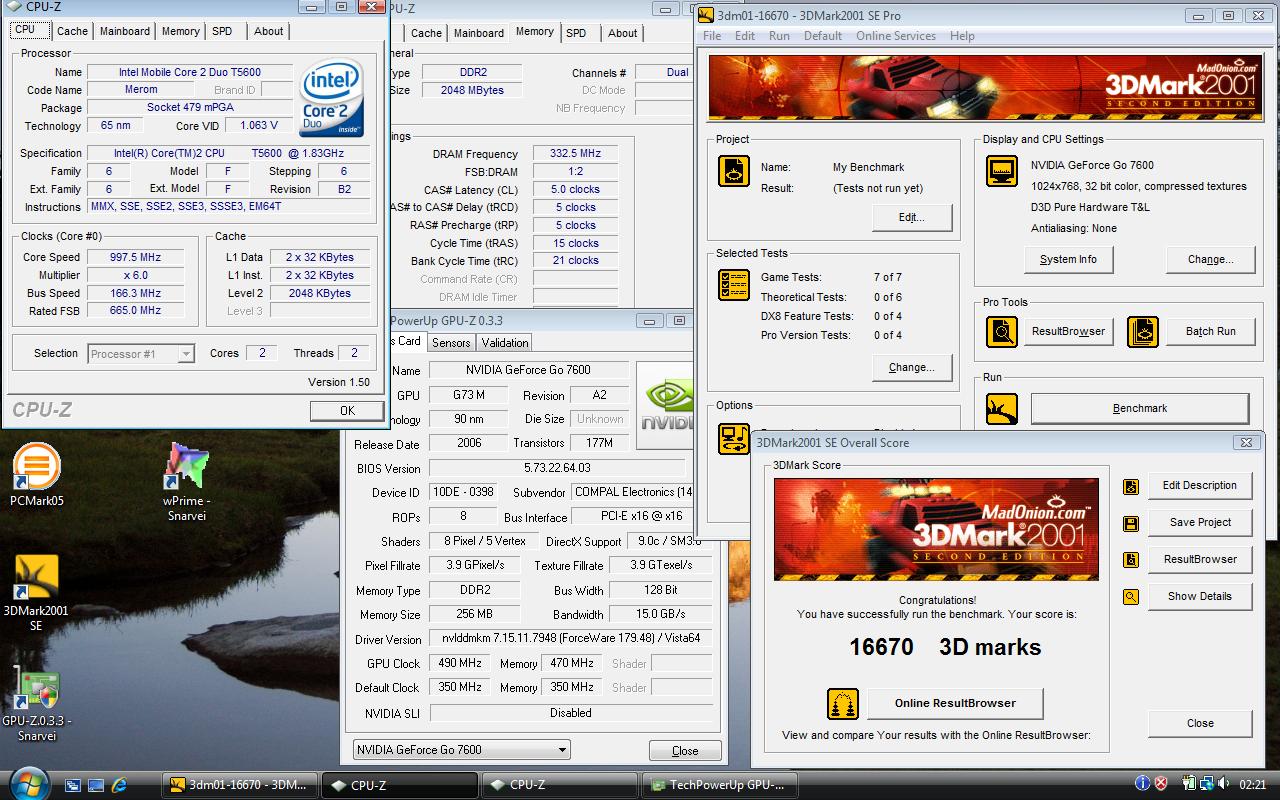Switch to the SPD tab in front CPU-Z
The image size is (1280, 800).
click(x=222, y=31)
